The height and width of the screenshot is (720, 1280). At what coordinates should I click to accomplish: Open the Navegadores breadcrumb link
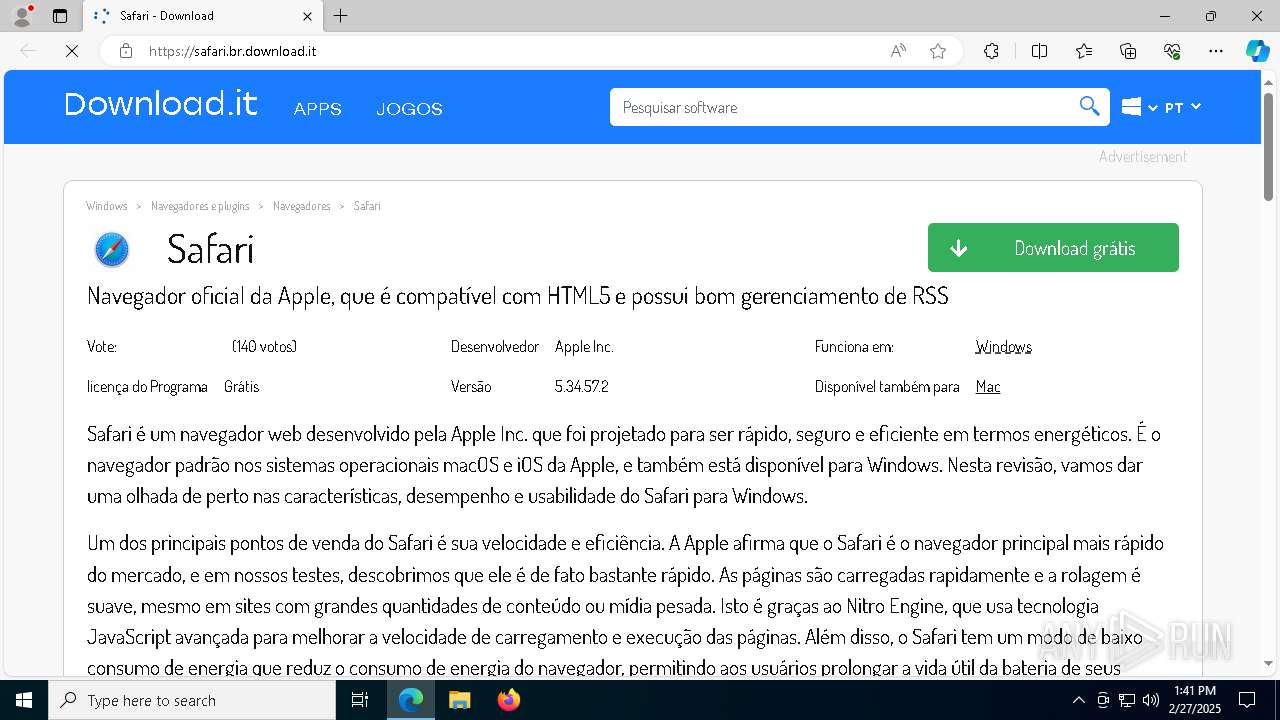click(x=302, y=206)
